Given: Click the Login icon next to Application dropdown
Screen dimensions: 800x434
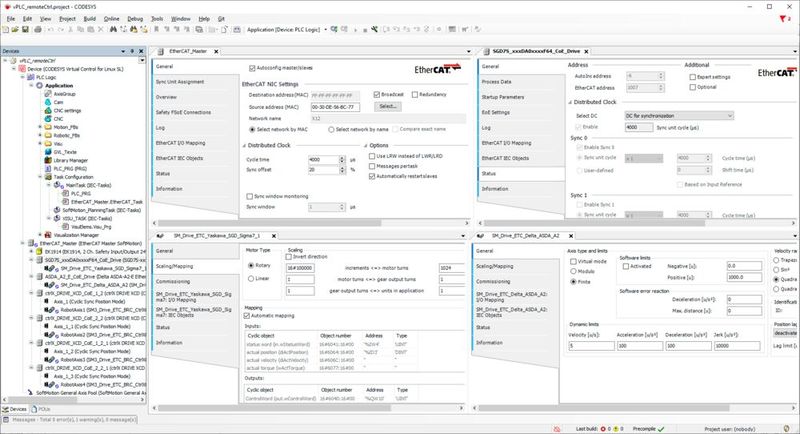Looking at the screenshot, I should pos(334,30).
